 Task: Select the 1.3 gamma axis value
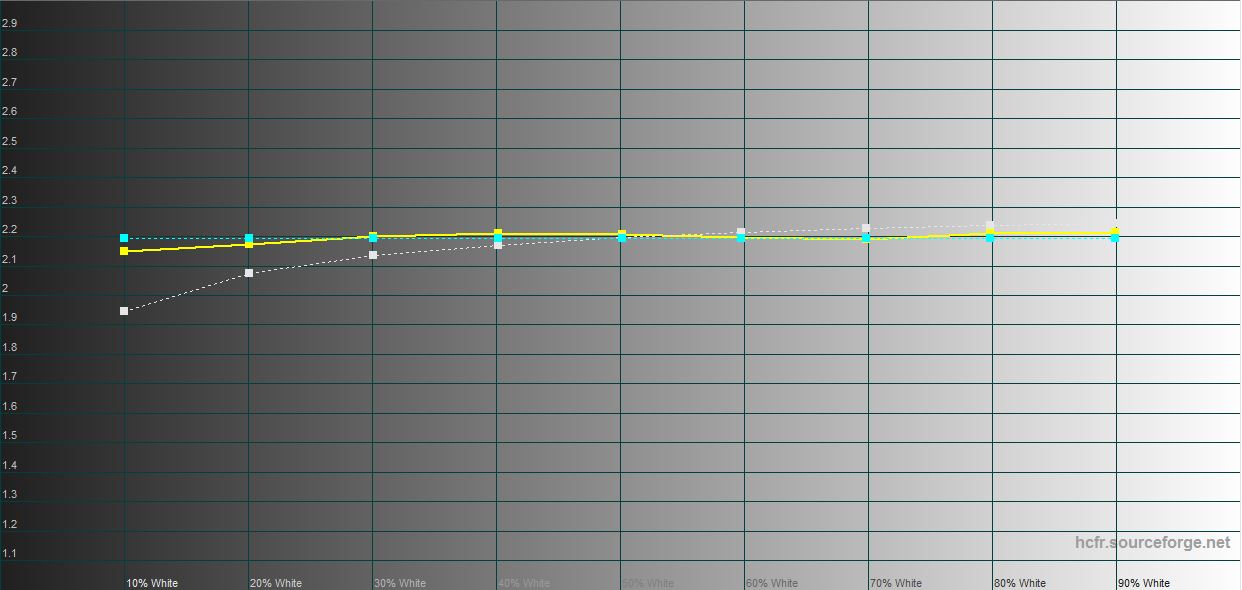(9, 495)
